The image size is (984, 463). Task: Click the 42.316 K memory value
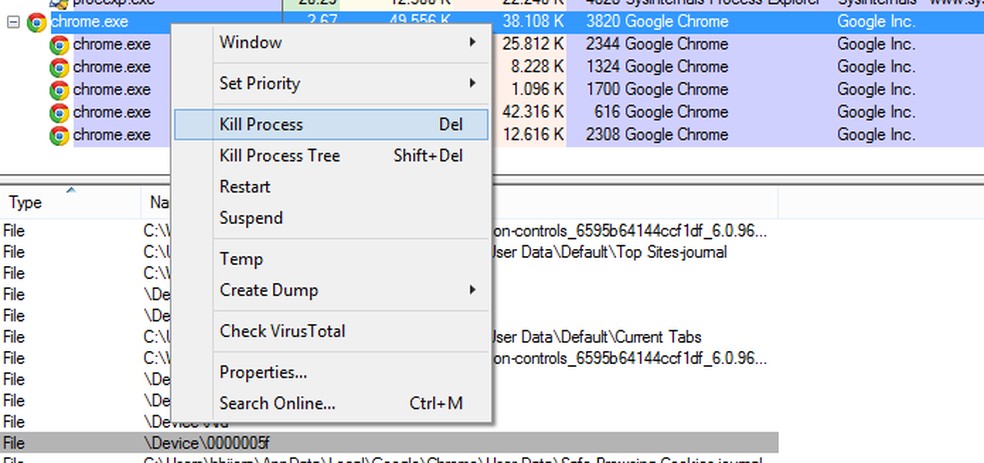pyautogui.click(x=533, y=112)
